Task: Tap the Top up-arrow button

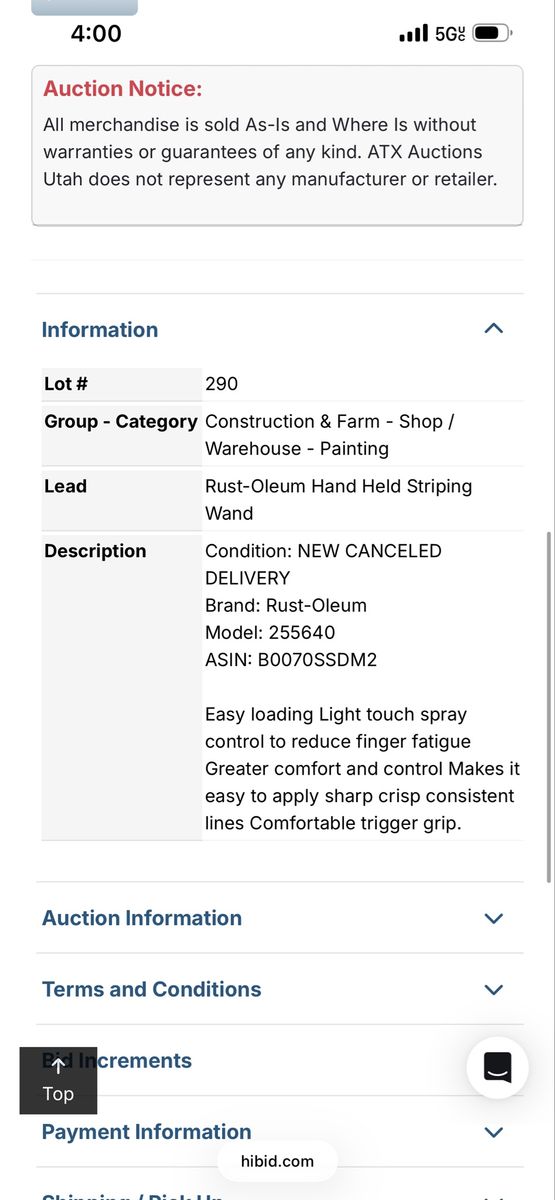Action: pyautogui.click(x=58, y=1080)
